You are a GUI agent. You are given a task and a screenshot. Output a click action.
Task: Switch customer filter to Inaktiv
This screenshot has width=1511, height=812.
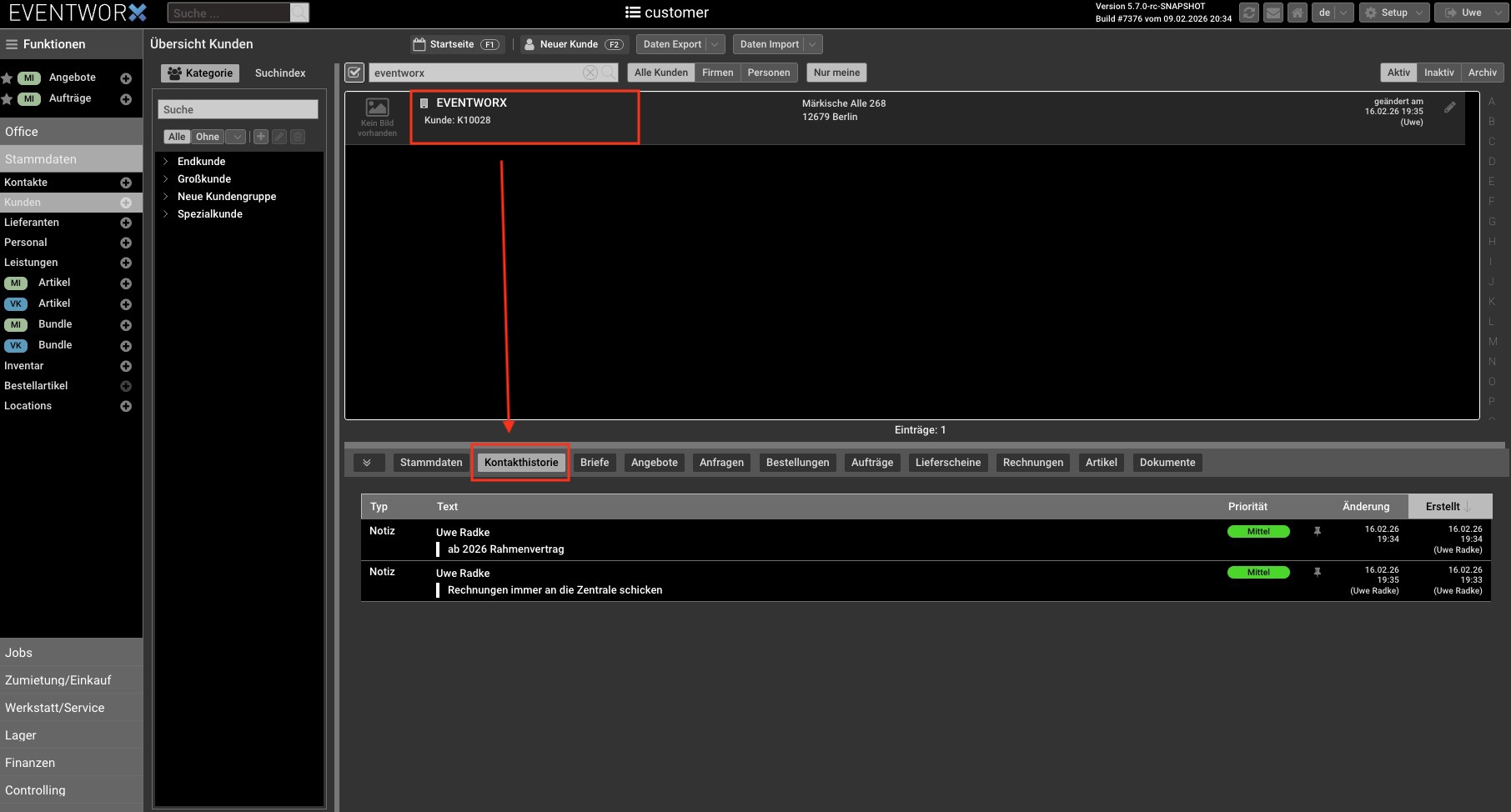coord(1438,73)
